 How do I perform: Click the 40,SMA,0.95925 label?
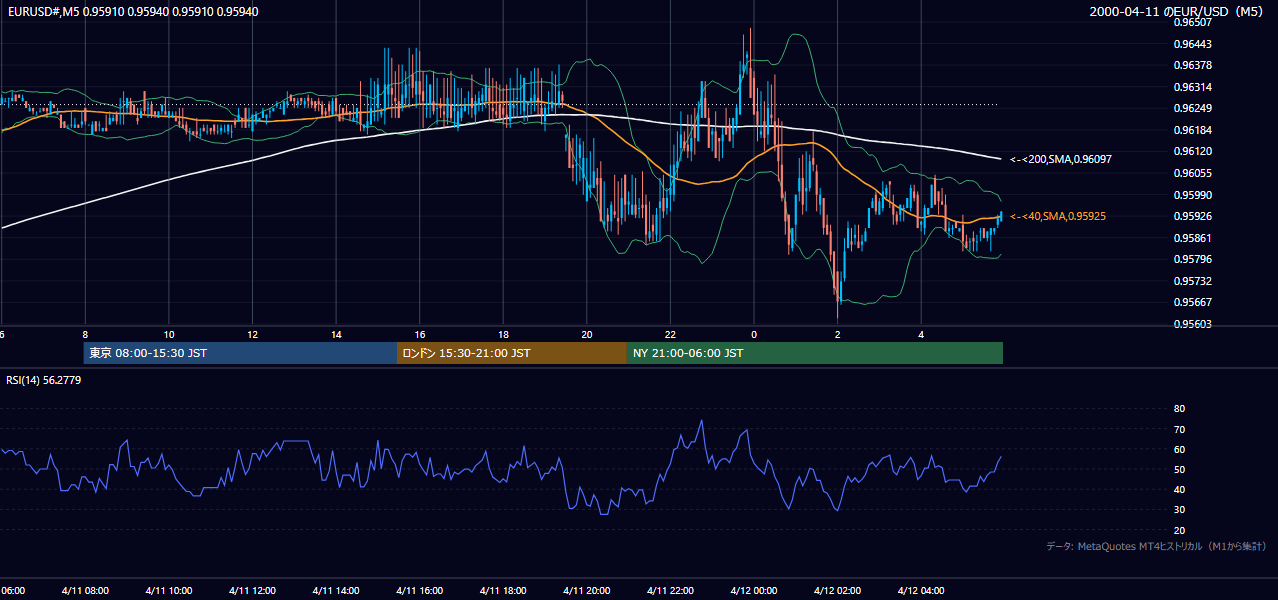click(1058, 216)
